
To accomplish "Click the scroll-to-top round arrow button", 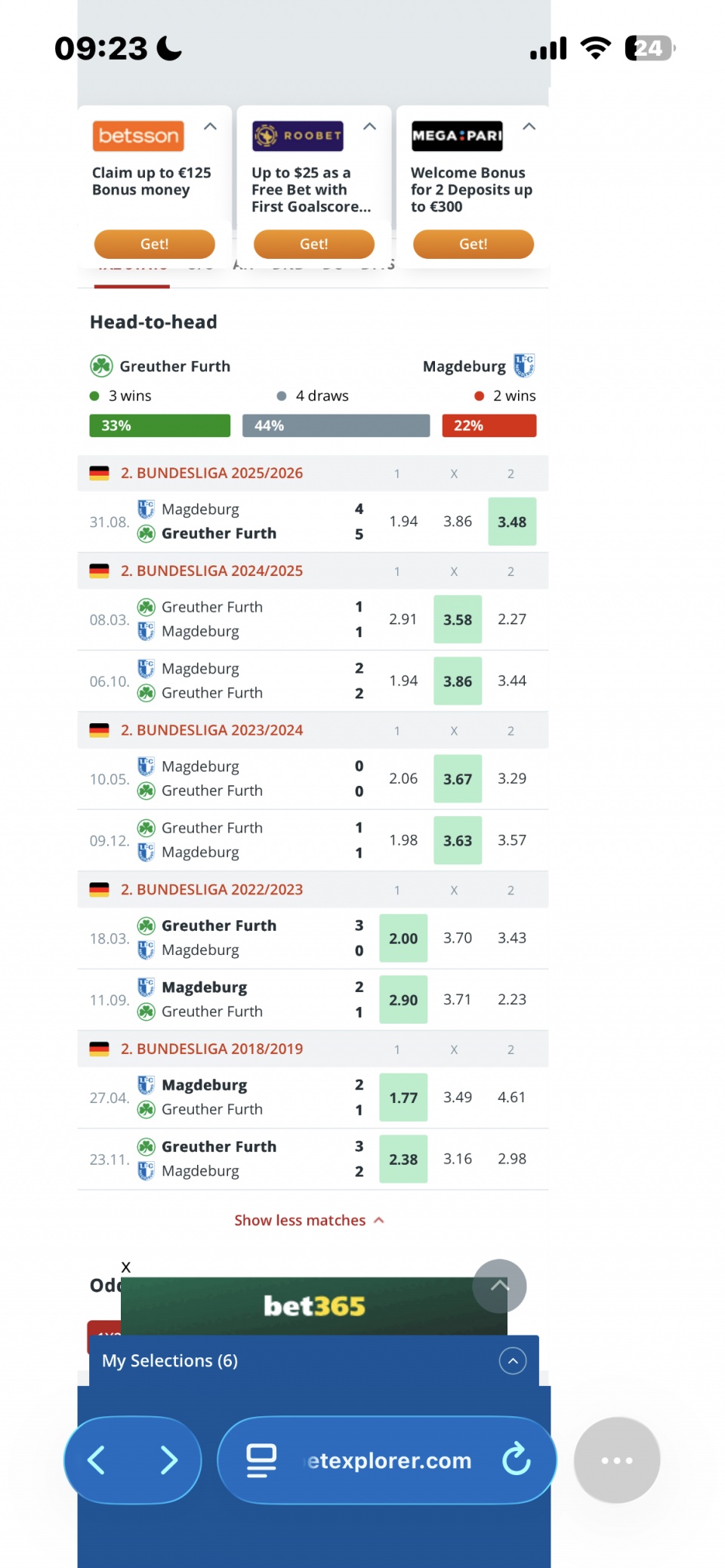I will click(x=499, y=1286).
